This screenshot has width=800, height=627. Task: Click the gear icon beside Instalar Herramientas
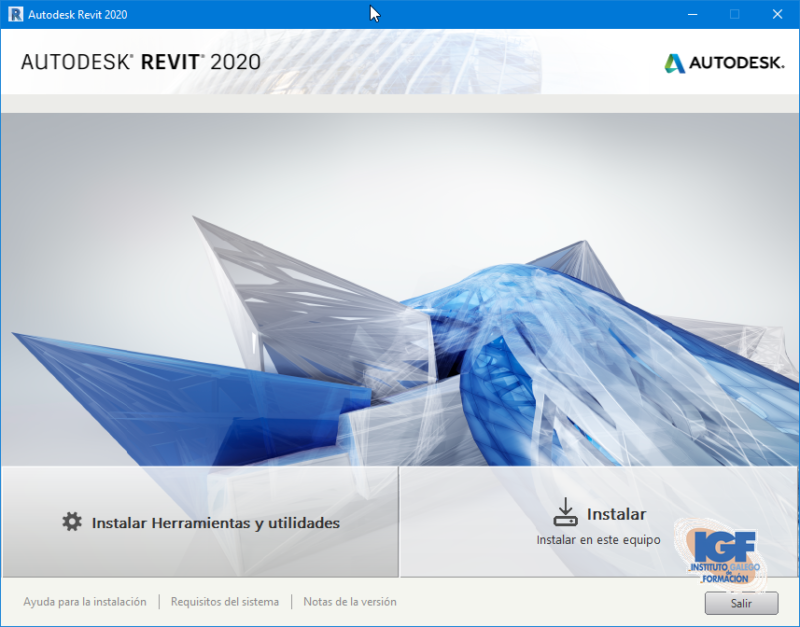[73, 521]
